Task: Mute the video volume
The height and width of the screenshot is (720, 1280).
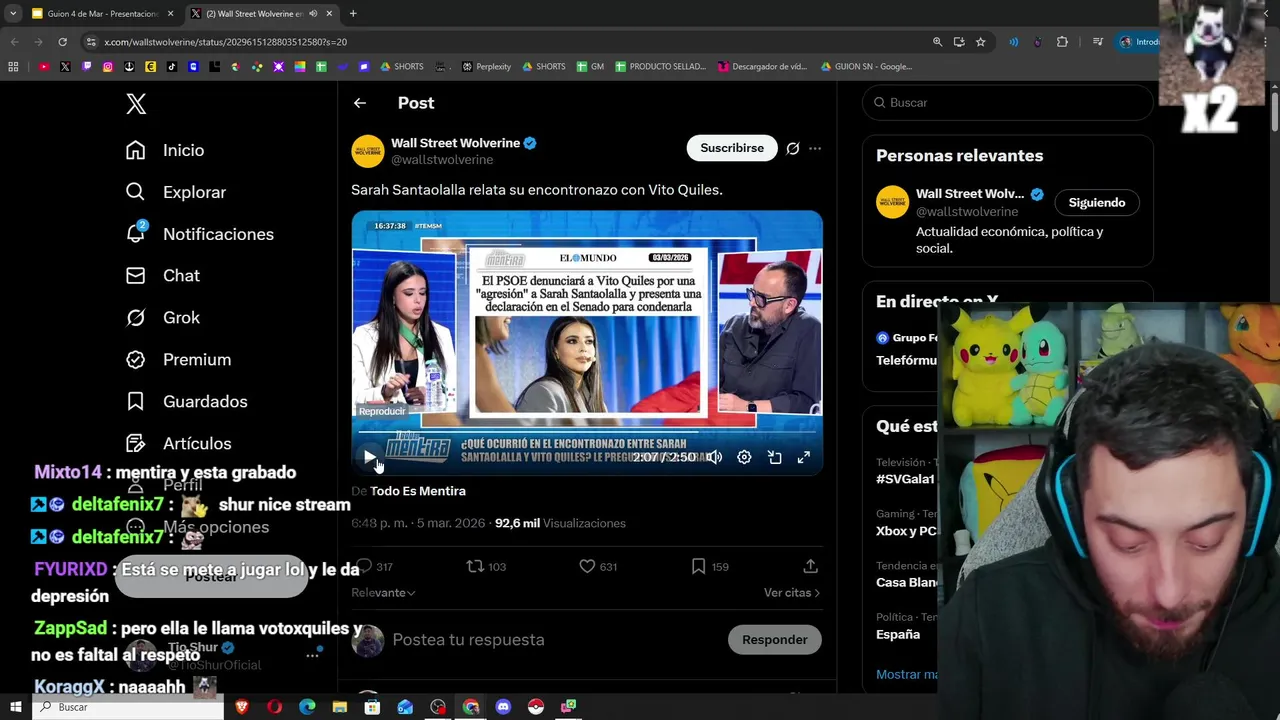Action: [714, 457]
